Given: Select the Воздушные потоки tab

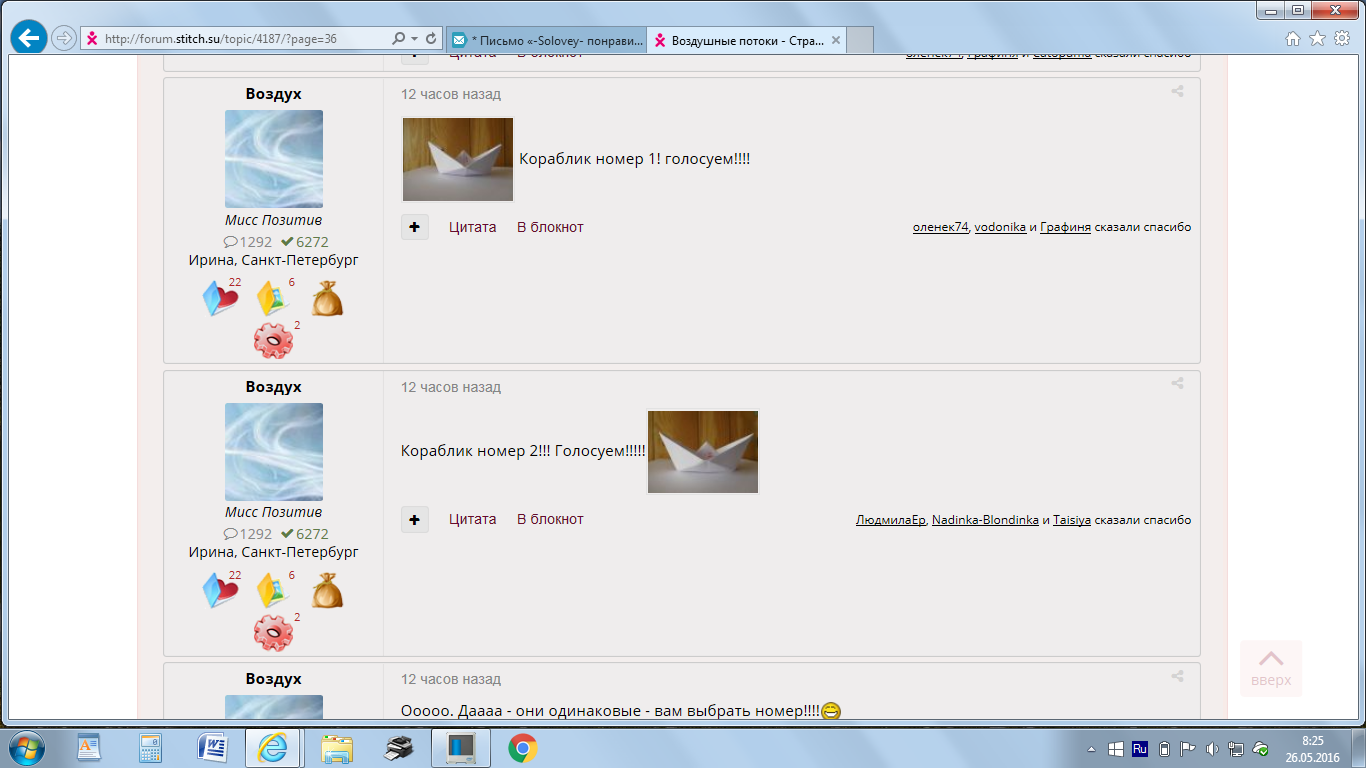Looking at the screenshot, I should [745, 41].
